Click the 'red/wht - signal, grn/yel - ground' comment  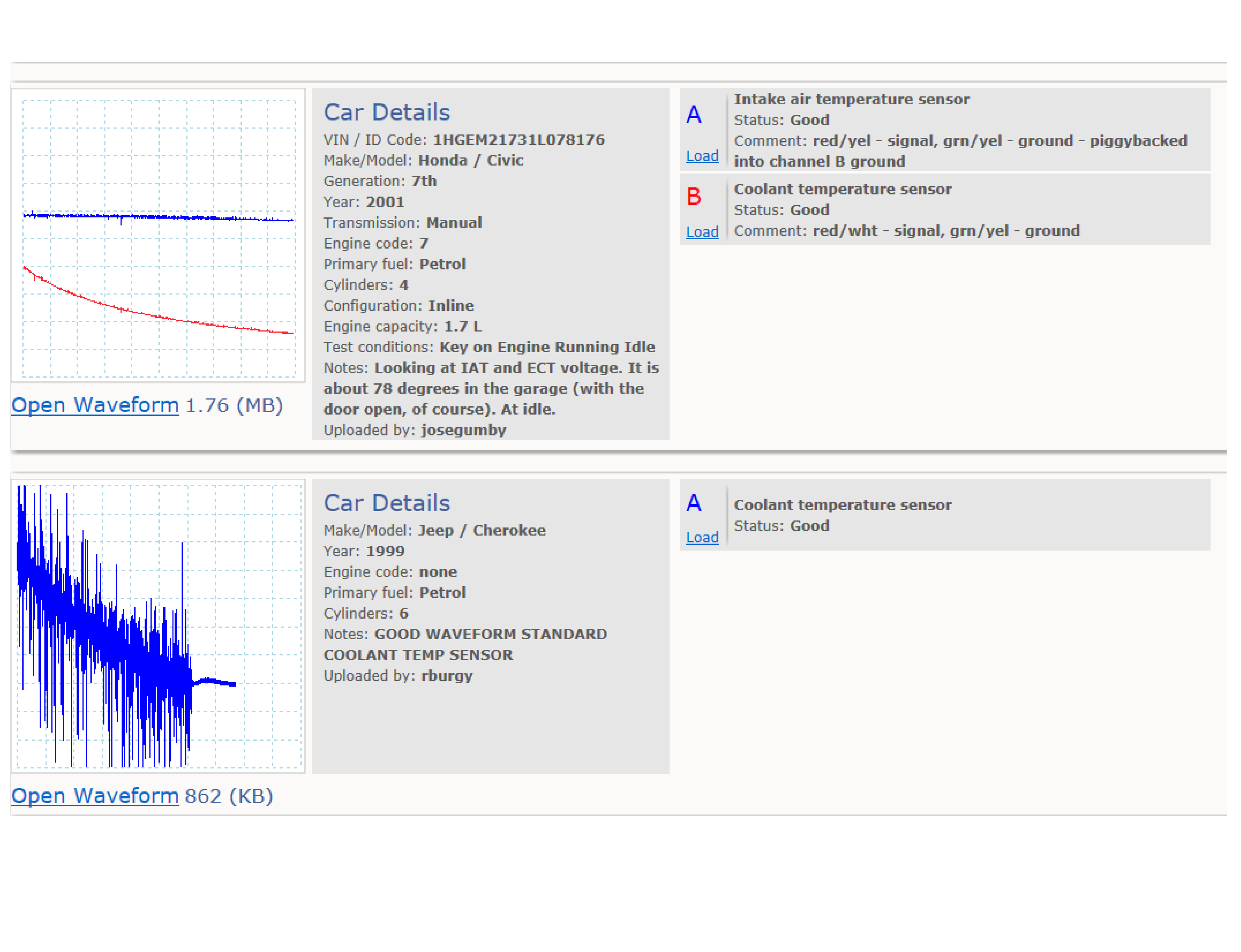tap(946, 231)
